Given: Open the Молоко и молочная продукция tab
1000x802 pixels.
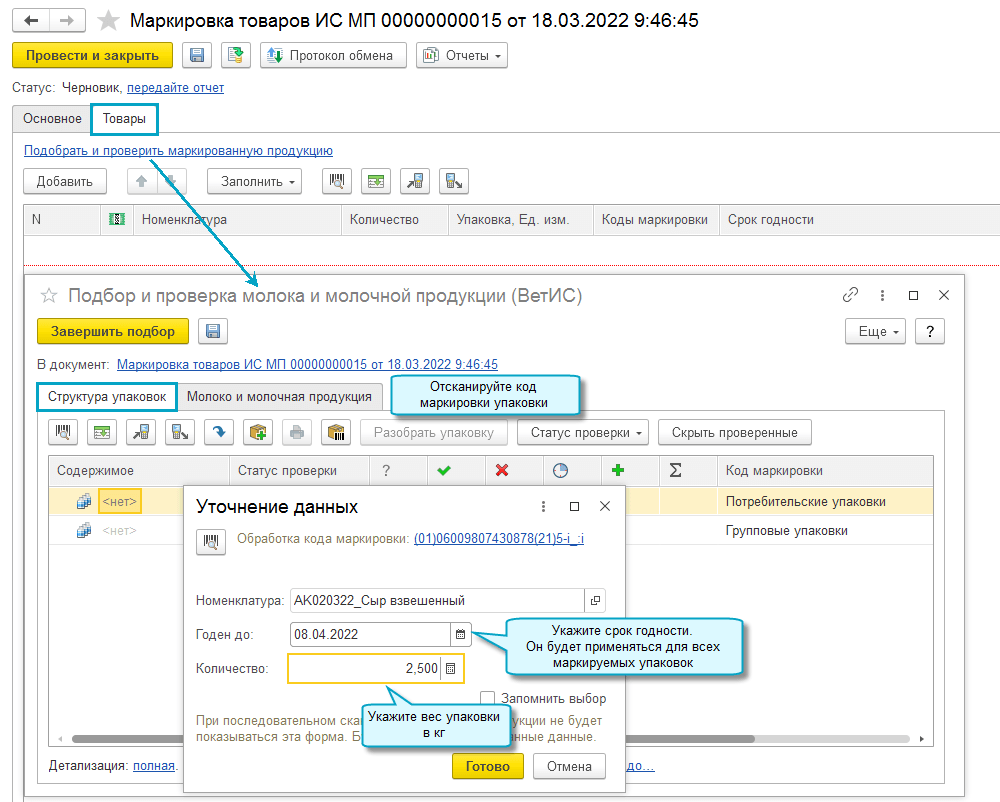Looking at the screenshot, I should coord(279,396).
